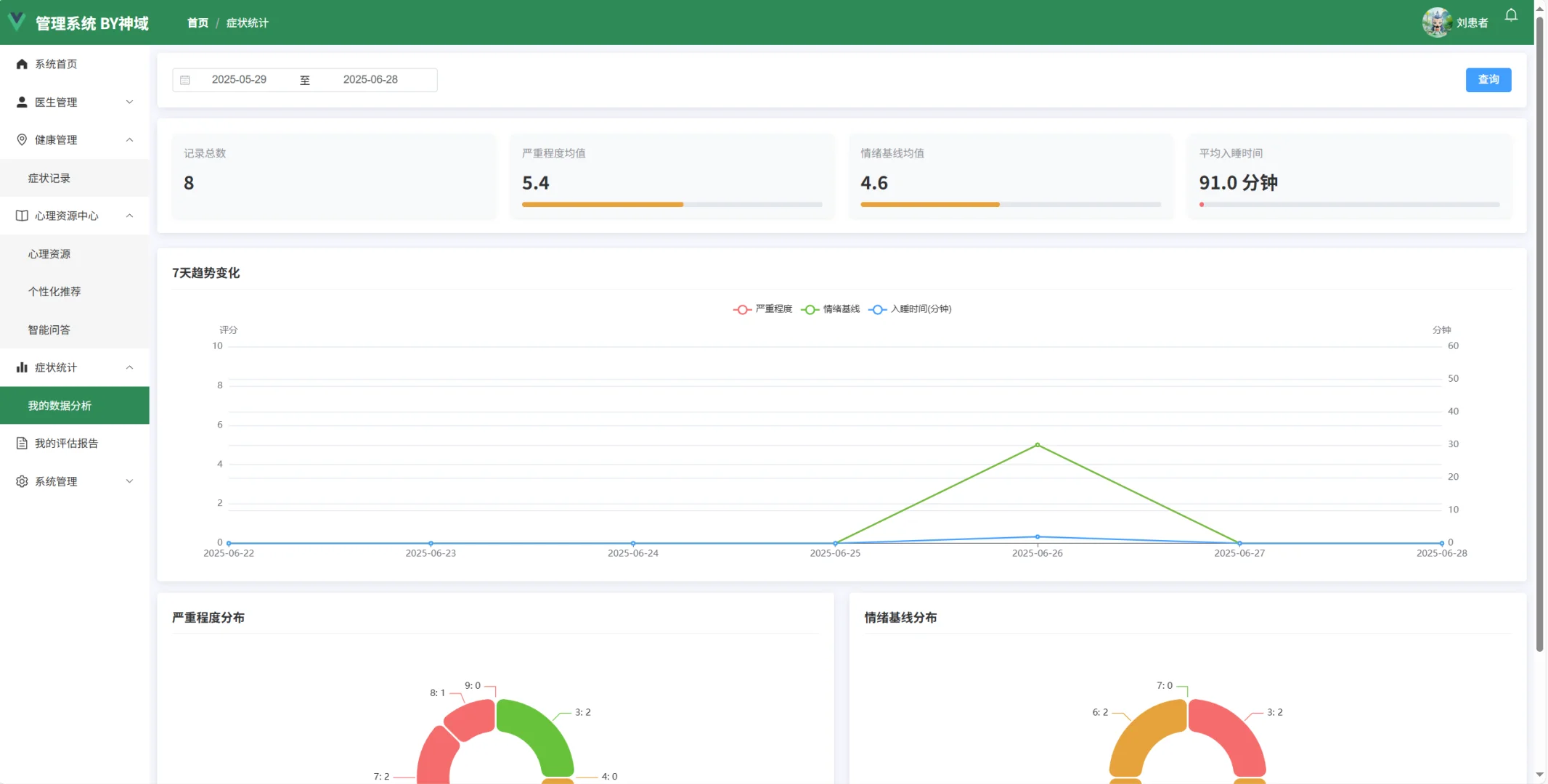1548x784 pixels.
Task: Open the 我的评估报告 document icon
Action: (22, 443)
